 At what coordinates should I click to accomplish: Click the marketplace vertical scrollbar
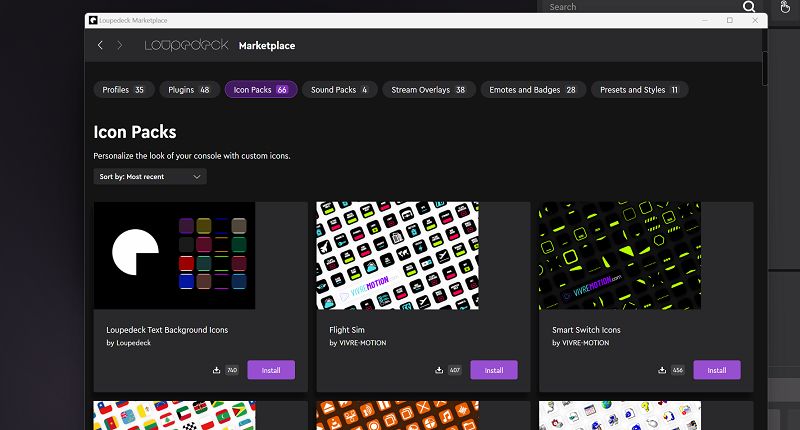(x=764, y=69)
